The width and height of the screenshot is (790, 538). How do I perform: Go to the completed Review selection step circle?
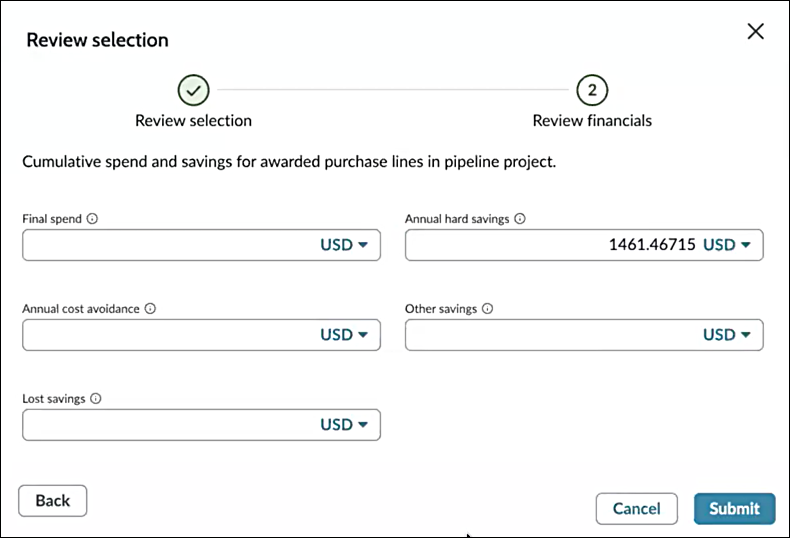pyautogui.click(x=193, y=90)
